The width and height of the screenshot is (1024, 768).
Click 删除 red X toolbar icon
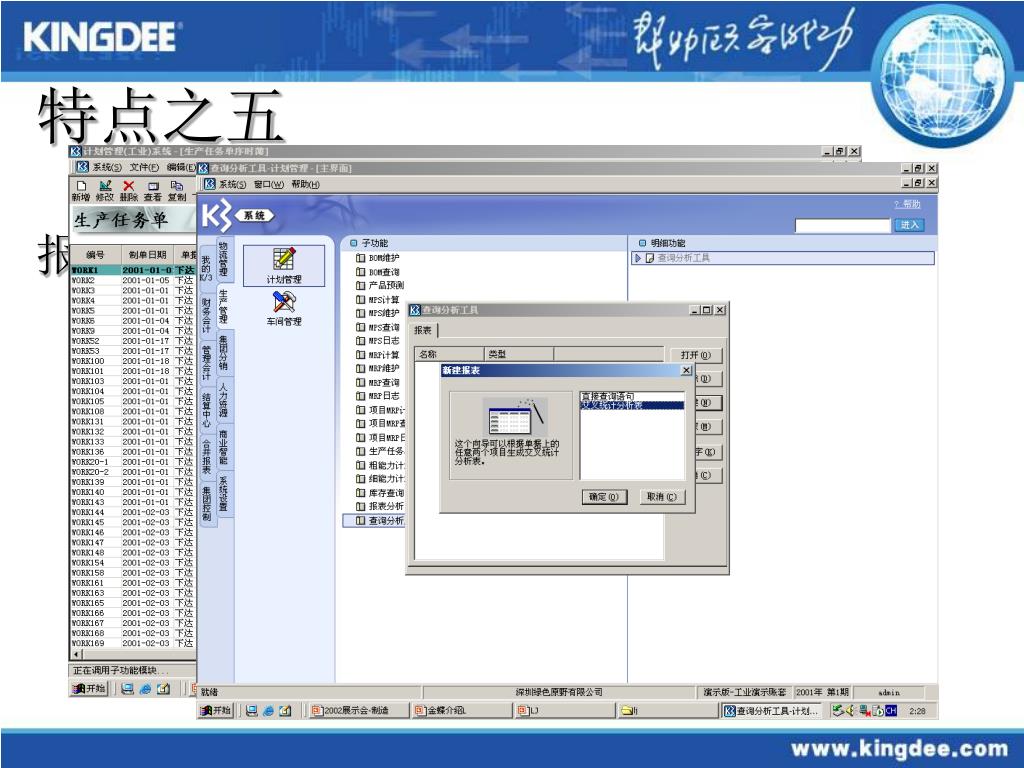tap(129, 191)
